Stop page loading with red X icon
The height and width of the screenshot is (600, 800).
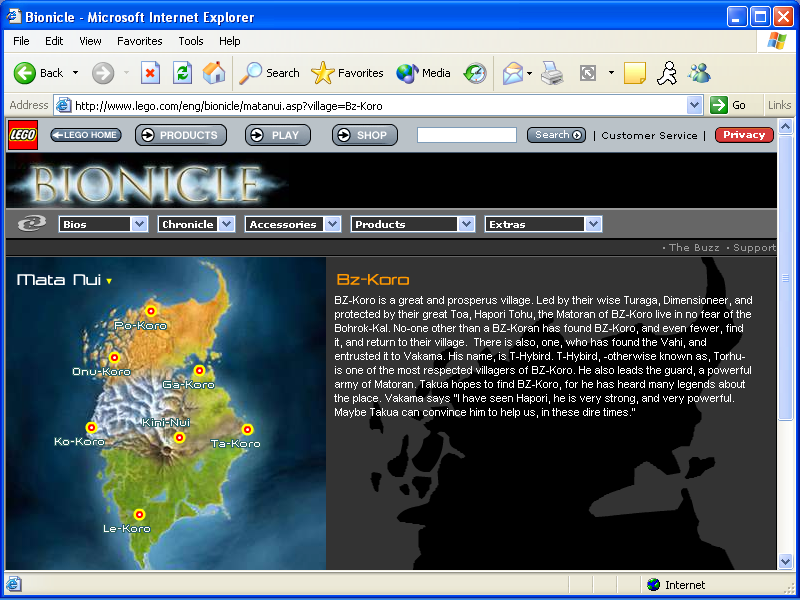click(x=150, y=73)
